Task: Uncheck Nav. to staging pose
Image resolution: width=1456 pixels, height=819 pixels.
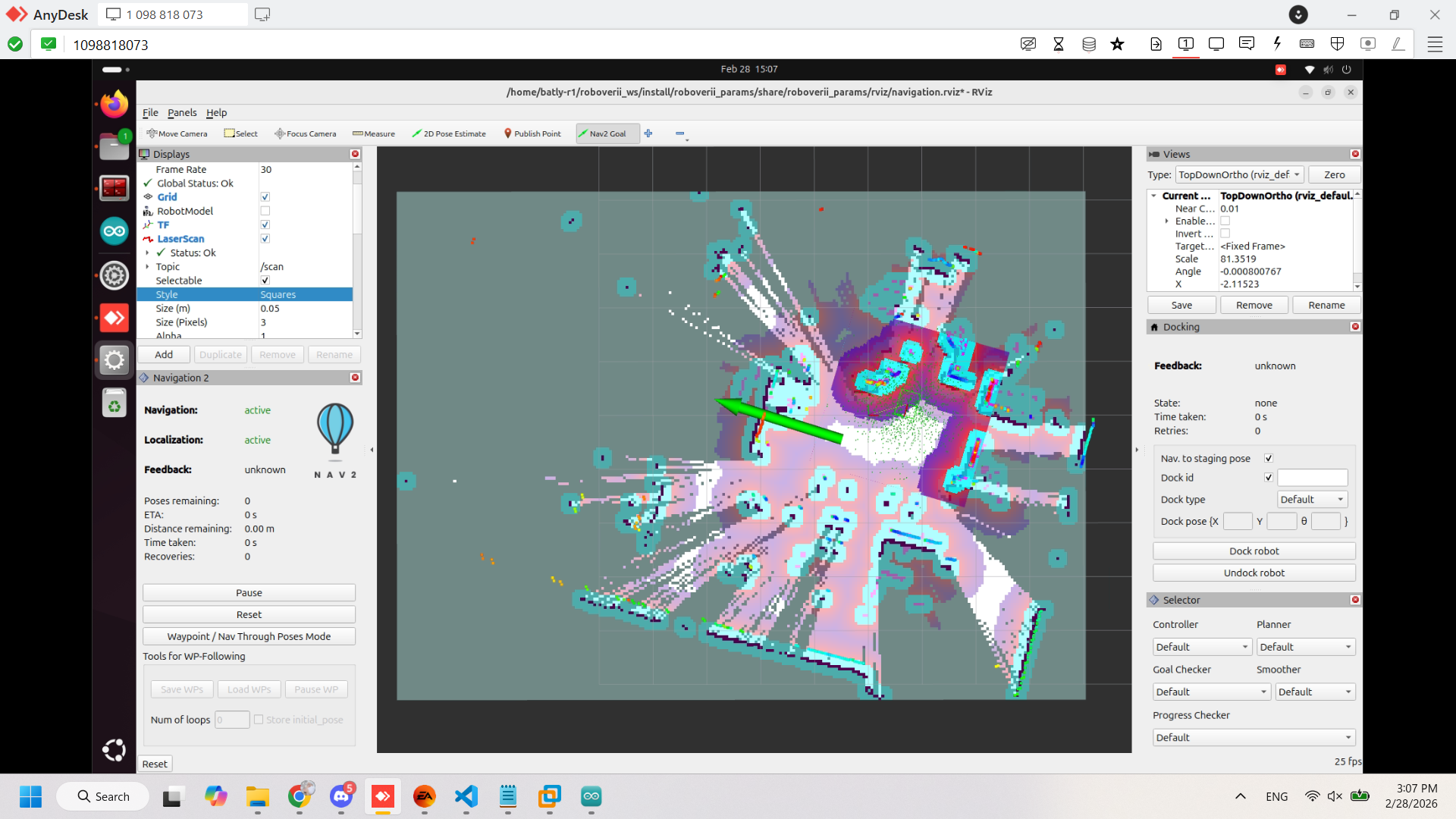Action: pos(1269,458)
